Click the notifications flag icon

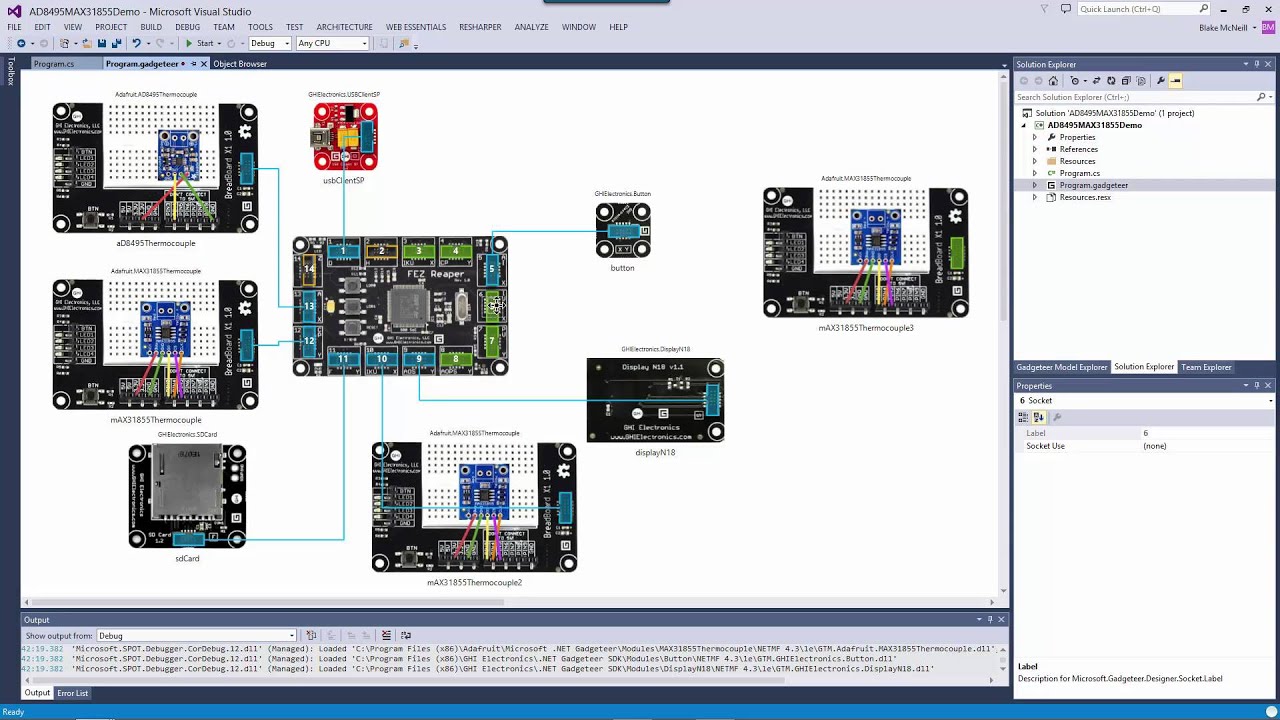pyautogui.click(x=1045, y=9)
